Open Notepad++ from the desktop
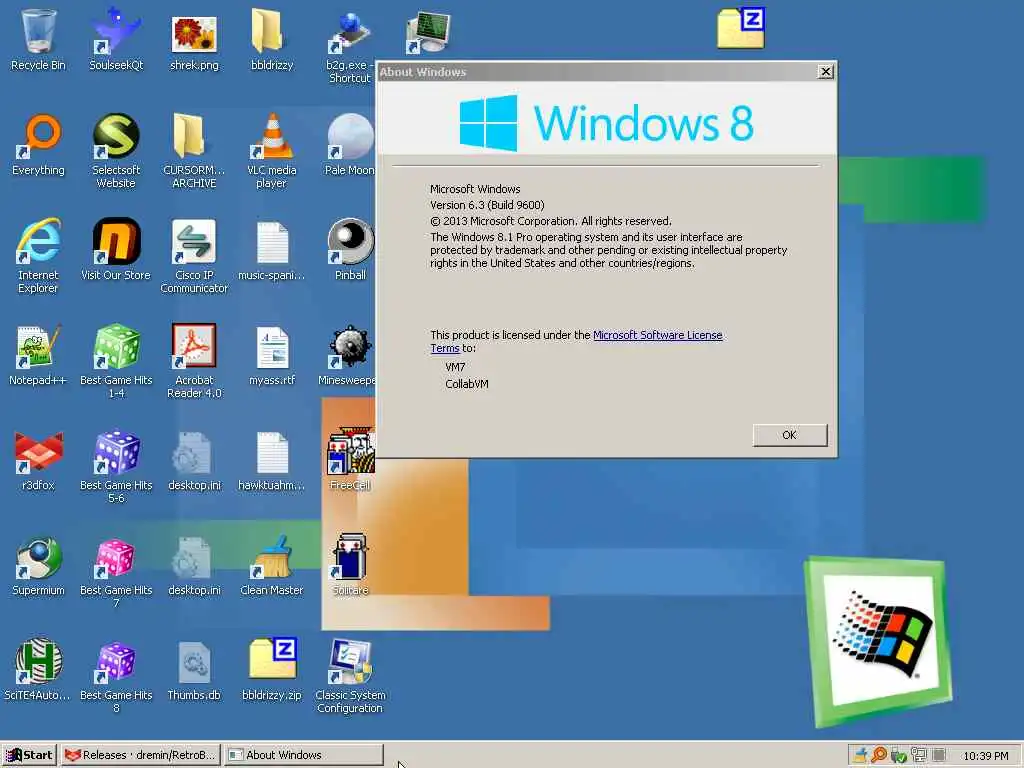Image resolution: width=1024 pixels, height=768 pixels. tap(39, 355)
